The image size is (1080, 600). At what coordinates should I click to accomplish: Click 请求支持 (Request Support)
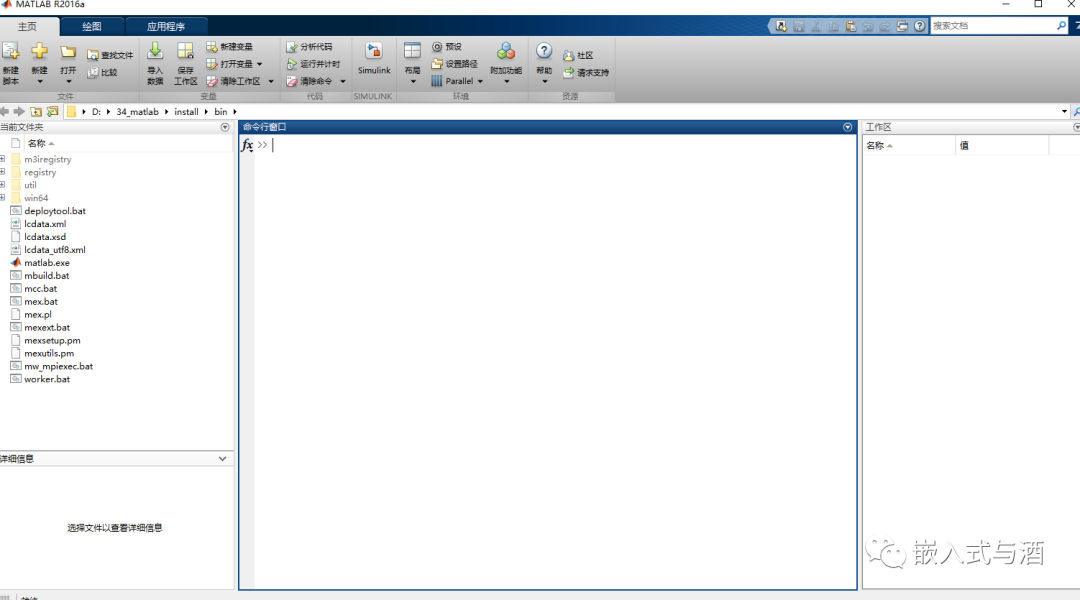pyautogui.click(x=586, y=72)
